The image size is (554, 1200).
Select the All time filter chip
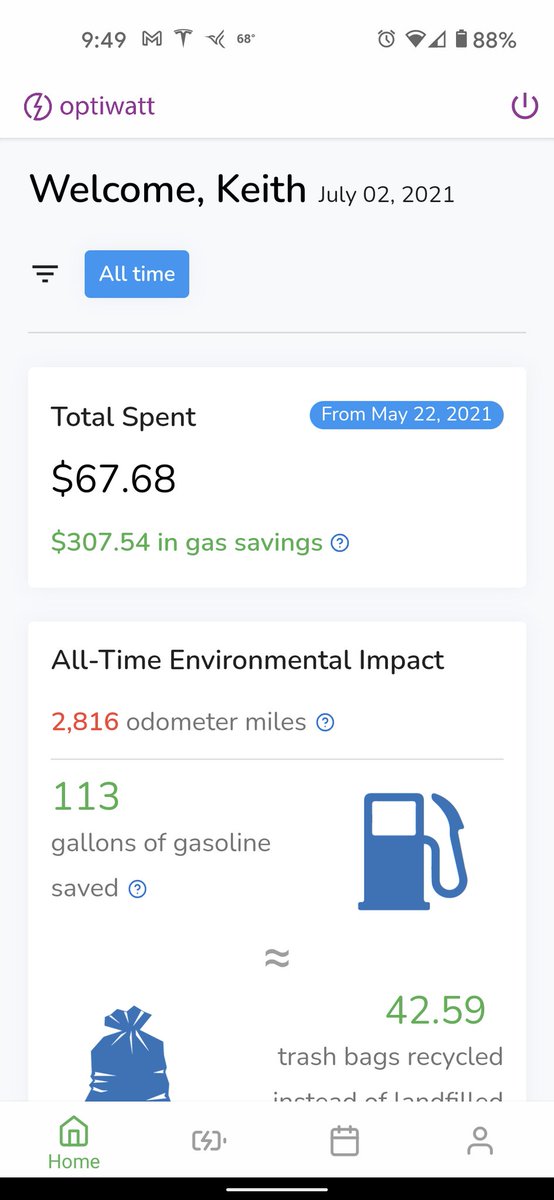tap(137, 274)
